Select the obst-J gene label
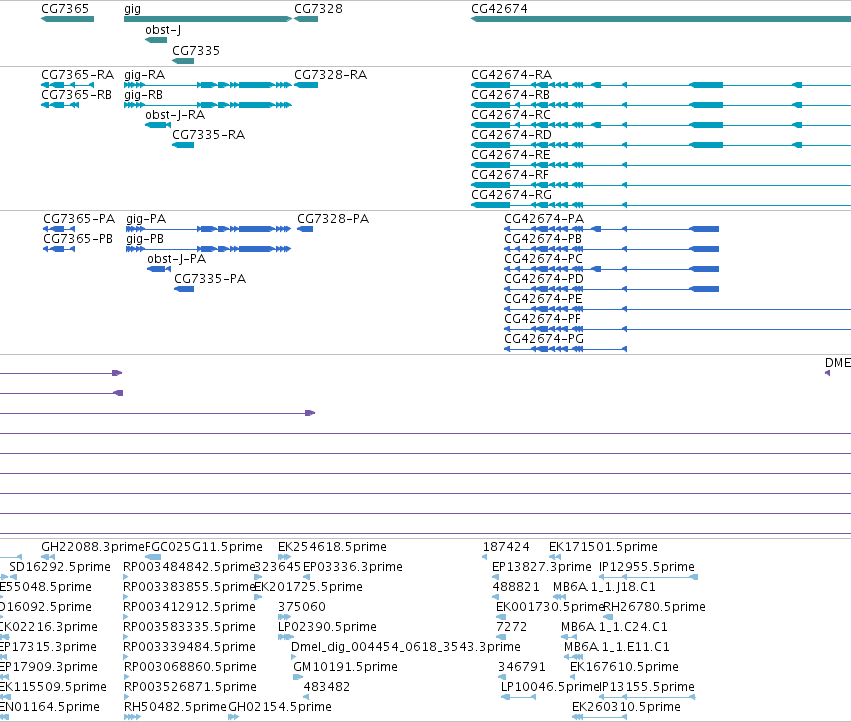851x722 pixels. click(163, 30)
